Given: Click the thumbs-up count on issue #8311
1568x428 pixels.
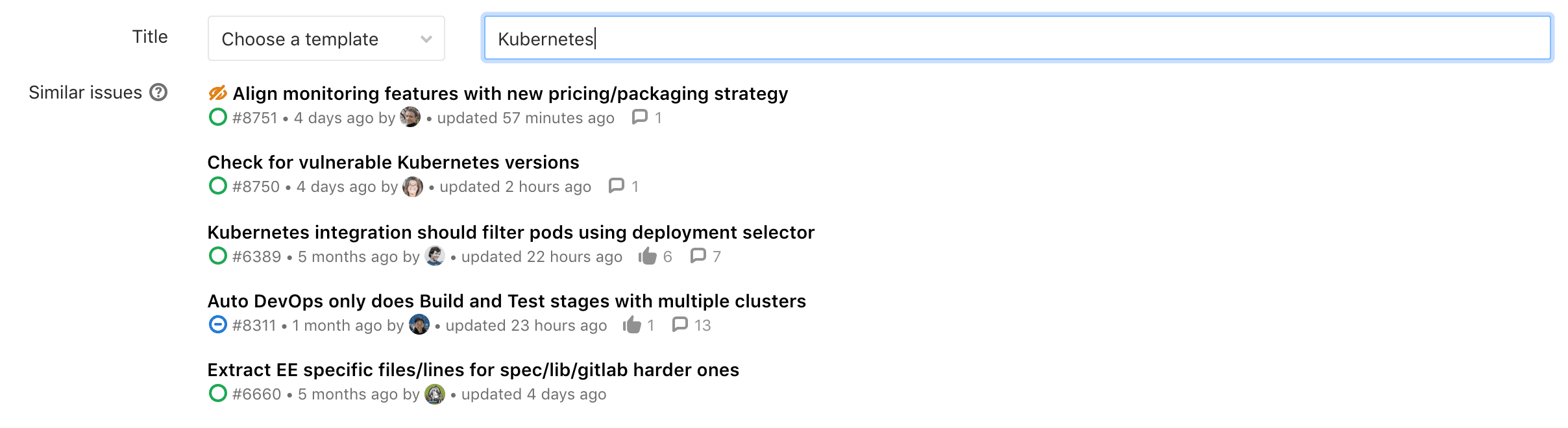Looking at the screenshot, I should pyautogui.click(x=650, y=325).
